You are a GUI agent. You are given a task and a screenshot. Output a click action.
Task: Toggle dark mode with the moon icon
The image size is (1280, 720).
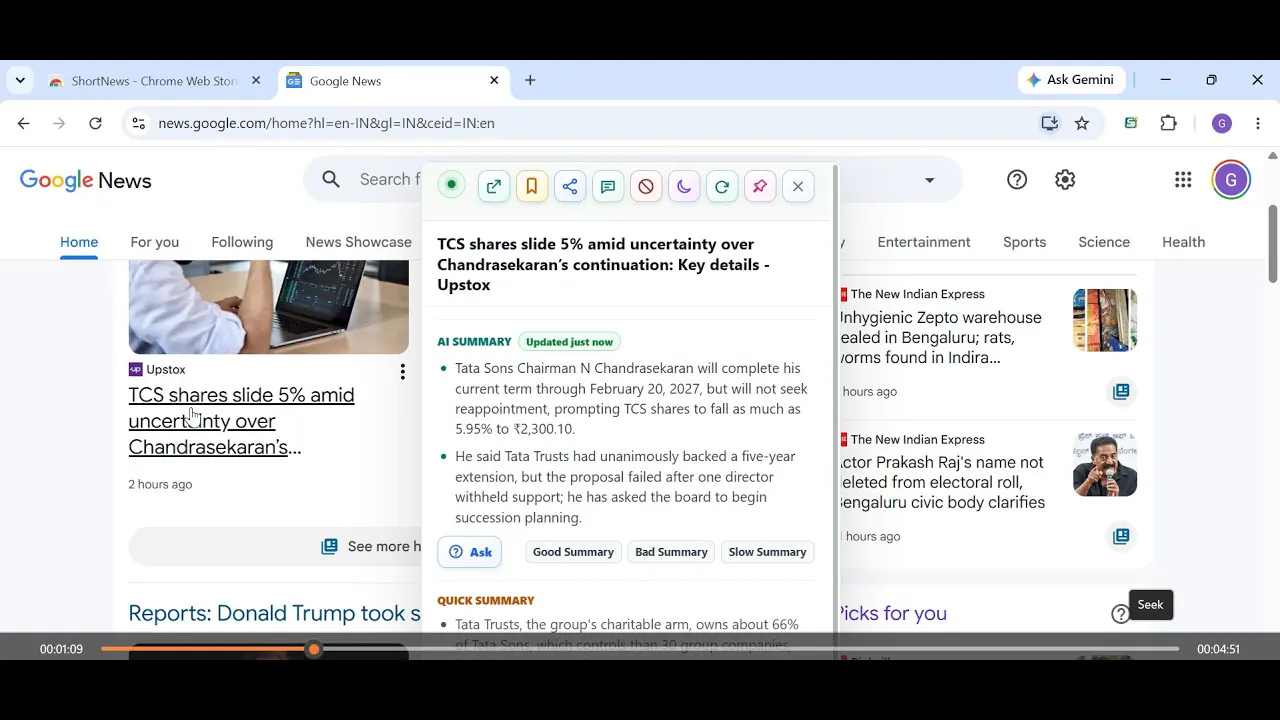tap(684, 186)
